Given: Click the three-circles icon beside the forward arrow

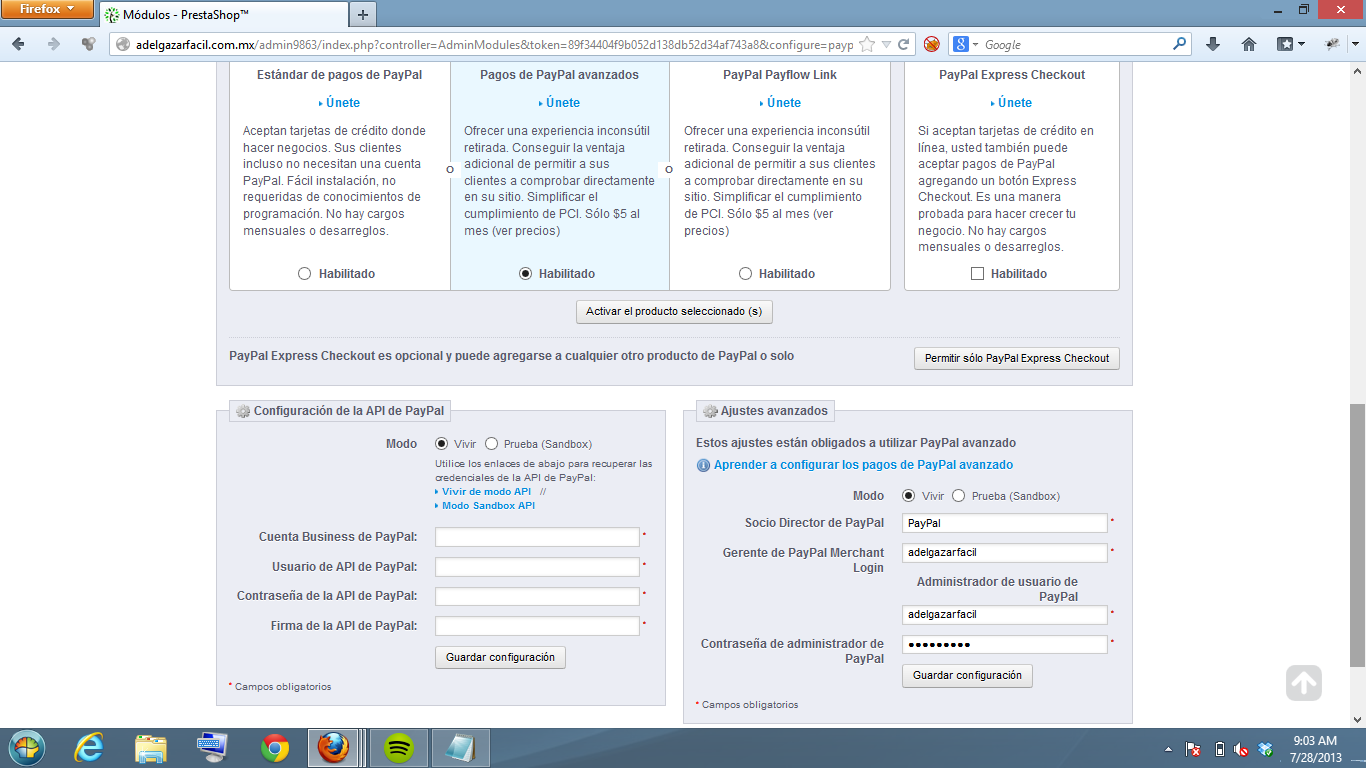Looking at the screenshot, I should click(x=89, y=44).
